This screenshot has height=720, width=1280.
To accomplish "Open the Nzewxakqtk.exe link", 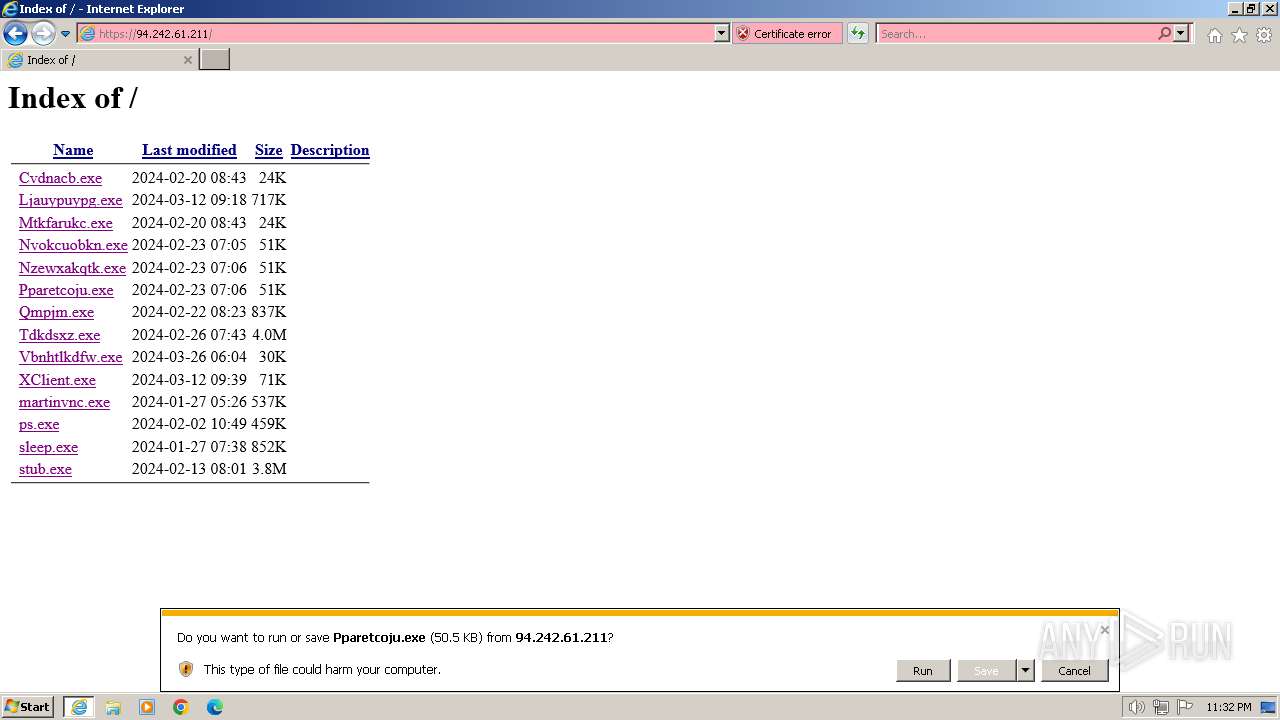I will coord(72,268).
